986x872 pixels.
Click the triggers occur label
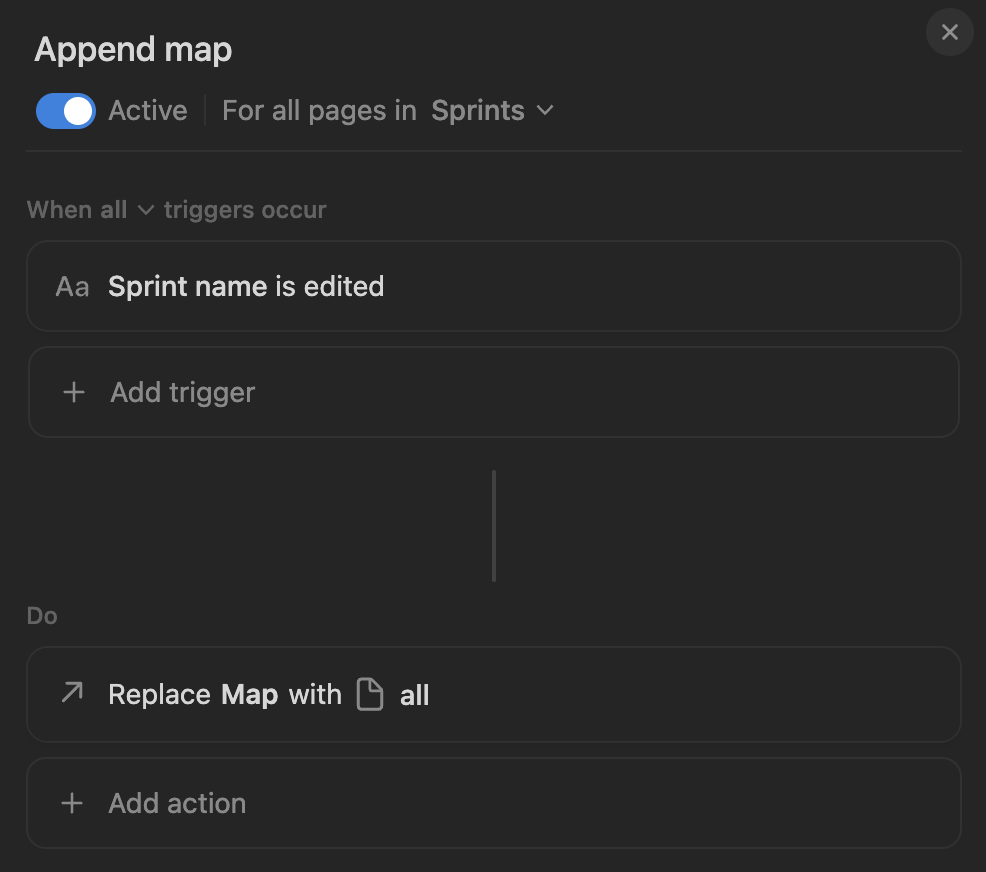coord(245,209)
